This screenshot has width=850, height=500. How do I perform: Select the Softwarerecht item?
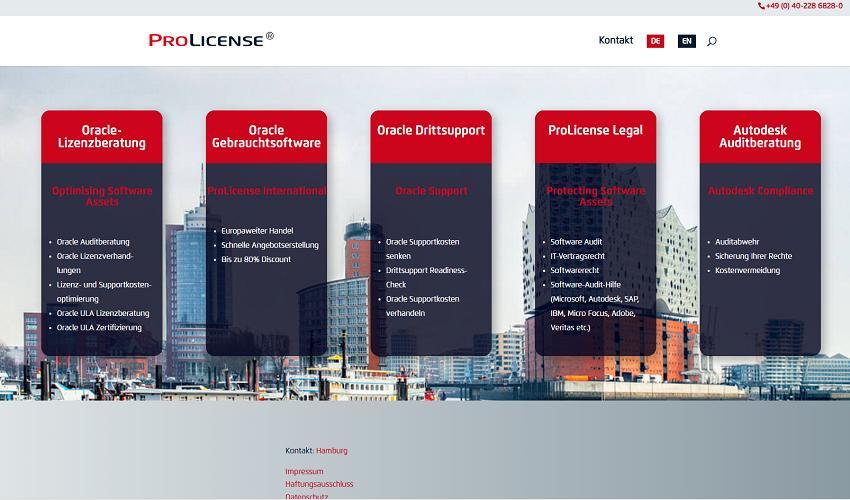[x=575, y=270]
